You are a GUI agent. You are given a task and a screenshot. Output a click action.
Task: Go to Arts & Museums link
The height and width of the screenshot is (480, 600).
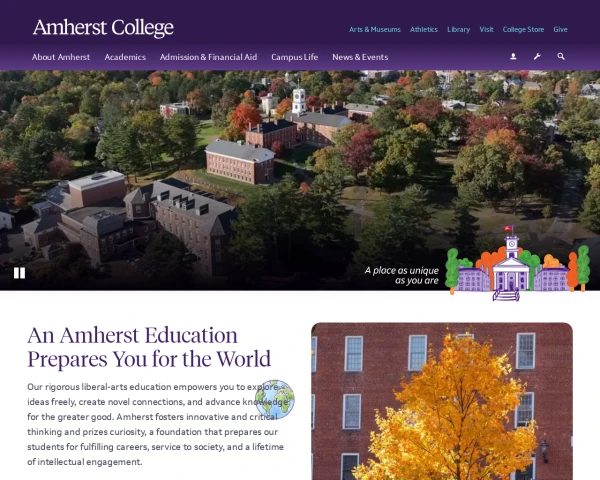coord(375,29)
